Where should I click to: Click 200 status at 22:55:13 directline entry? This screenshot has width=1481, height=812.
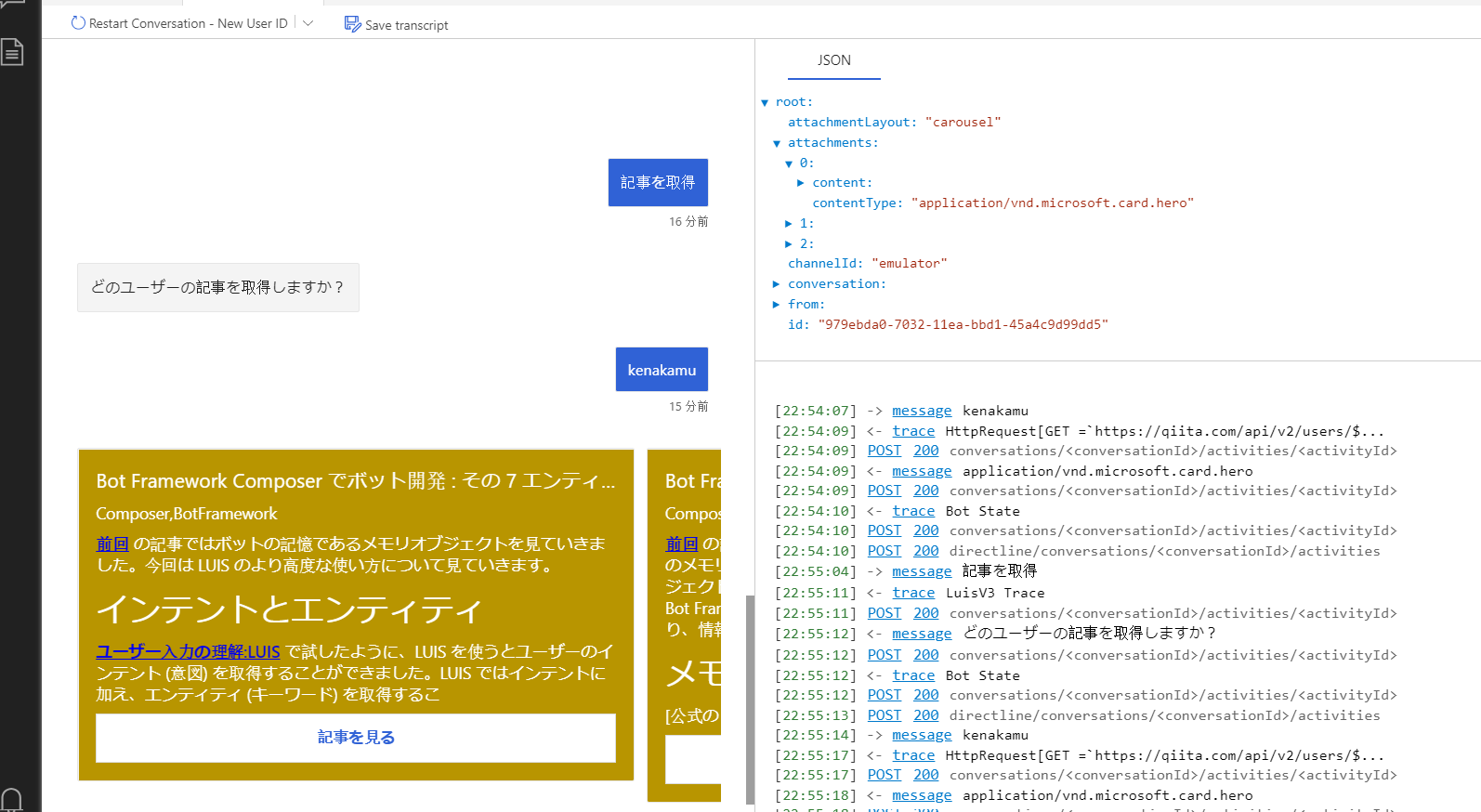pyautogui.click(x=926, y=715)
